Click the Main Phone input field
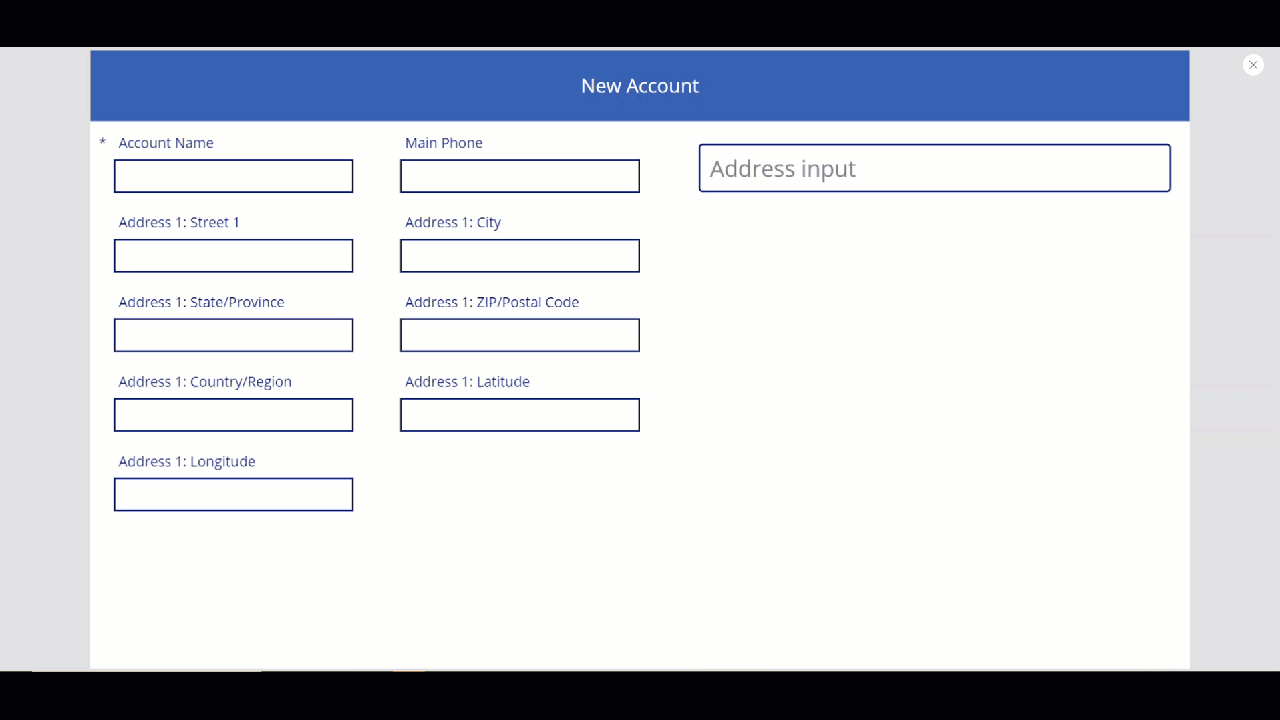This screenshot has width=1280, height=720. [519, 175]
